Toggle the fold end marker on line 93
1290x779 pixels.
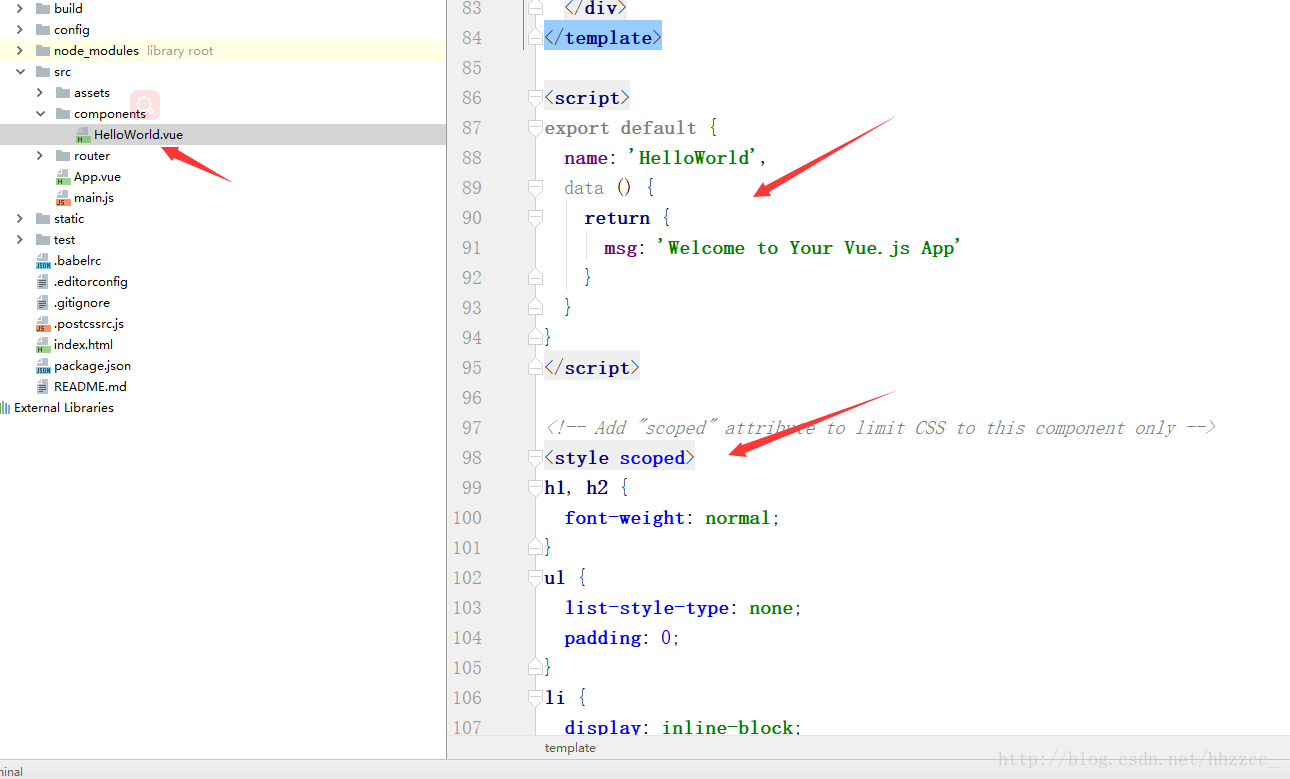tap(535, 308)
